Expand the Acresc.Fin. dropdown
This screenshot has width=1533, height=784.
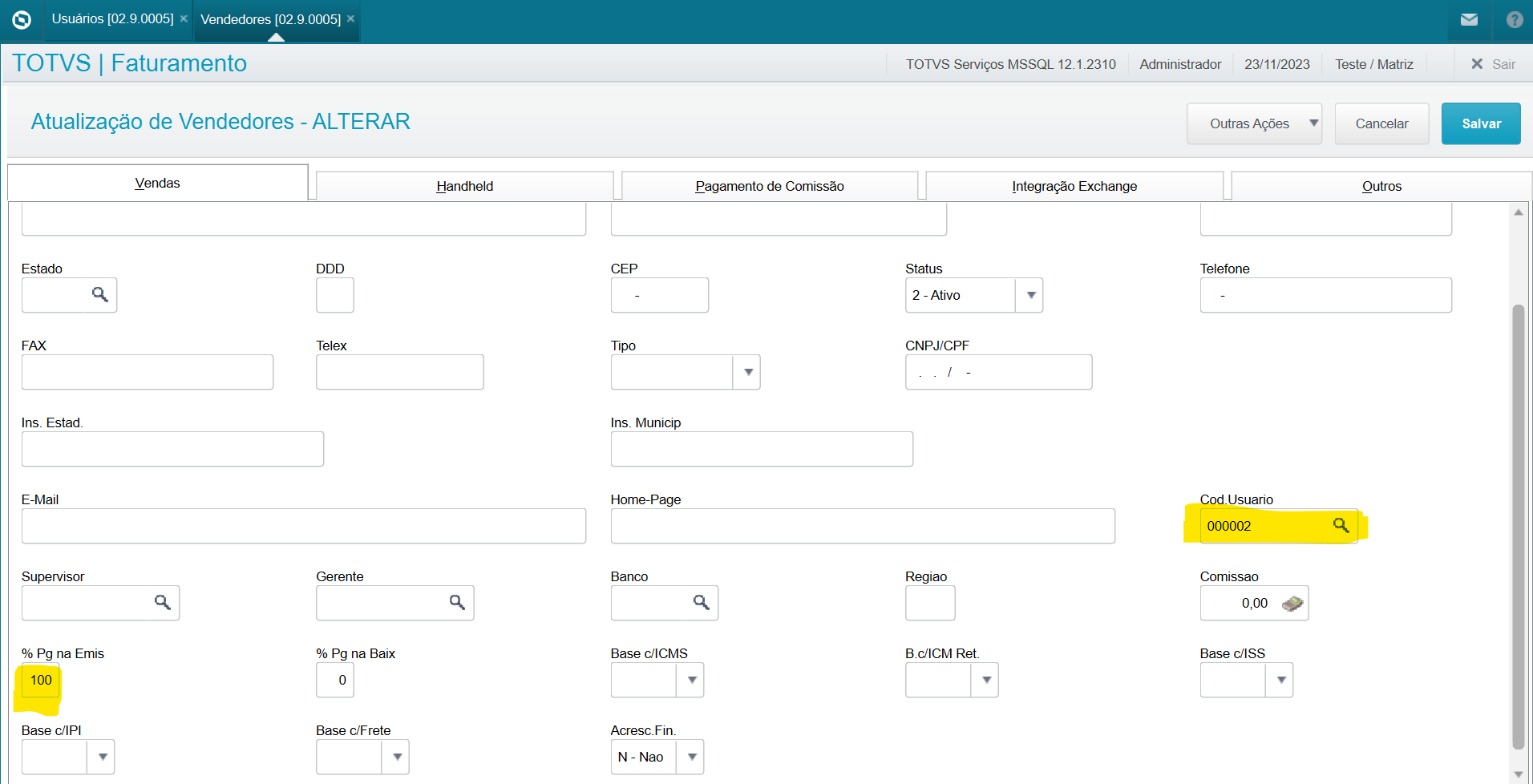tap(690, 757)
